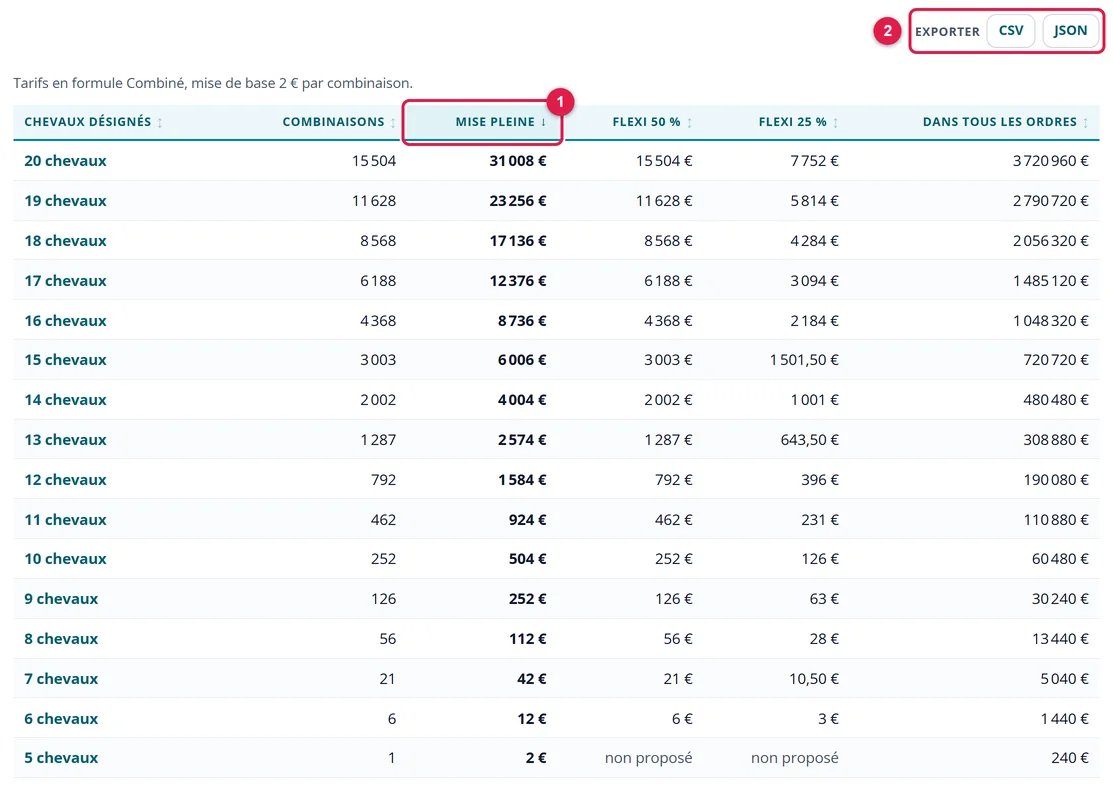Open the 14 chevaux entry
Viewport: 1113px width, 790px height.
65,400
